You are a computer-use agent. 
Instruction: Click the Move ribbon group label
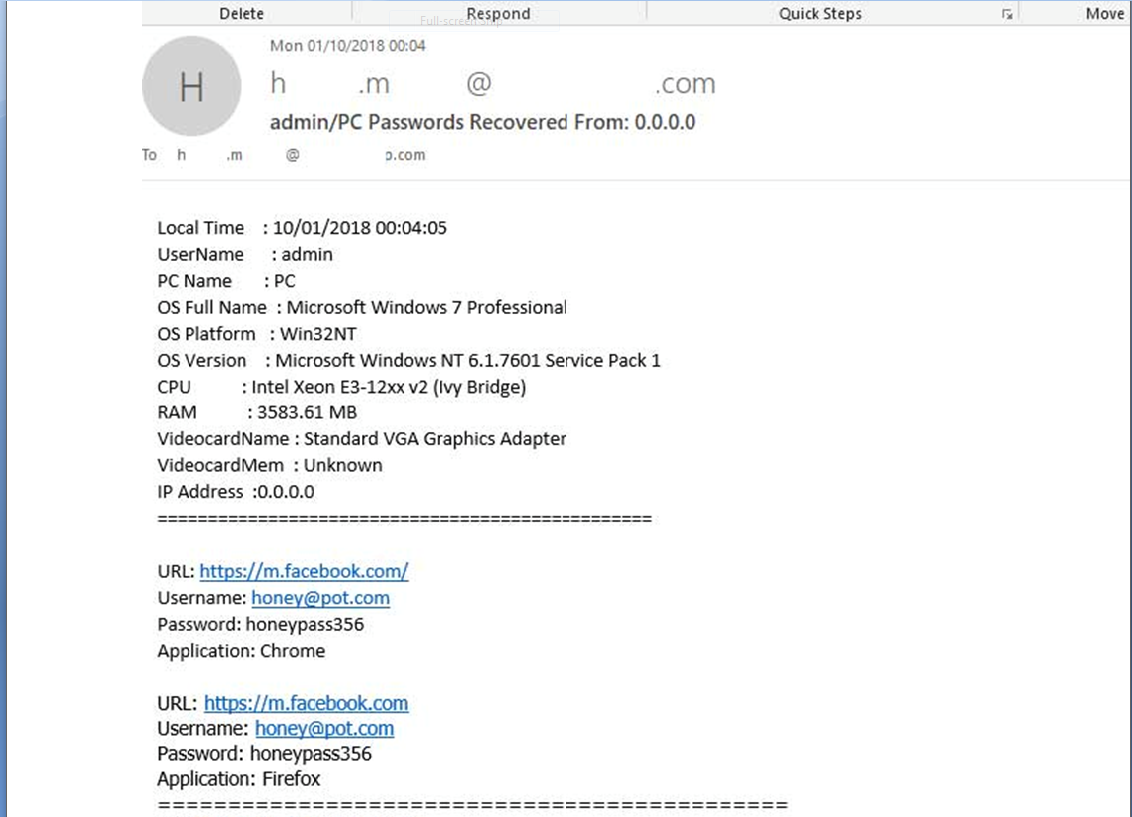click(1104, 14)
